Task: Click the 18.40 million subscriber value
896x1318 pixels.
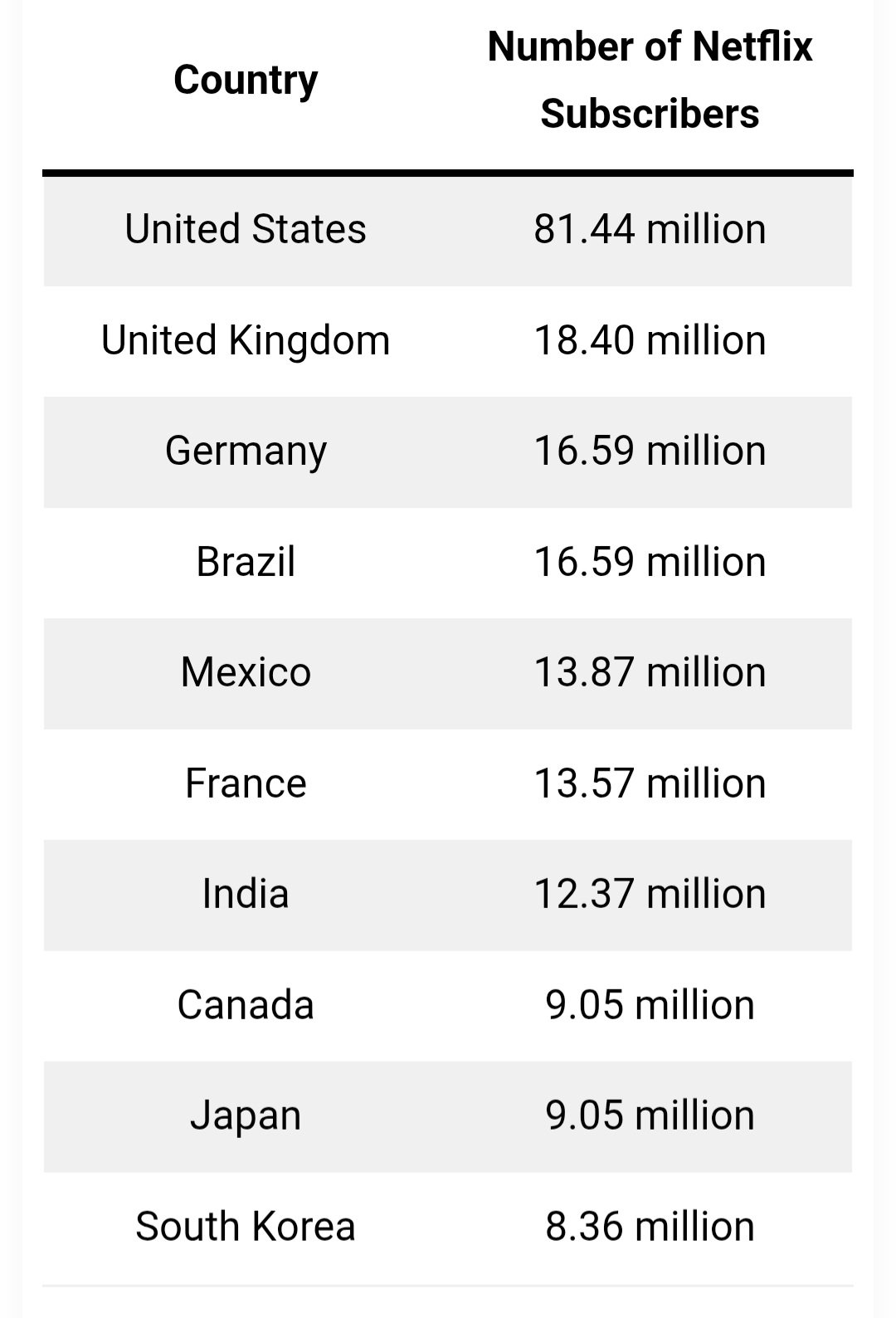Action: tap(650, 340)
